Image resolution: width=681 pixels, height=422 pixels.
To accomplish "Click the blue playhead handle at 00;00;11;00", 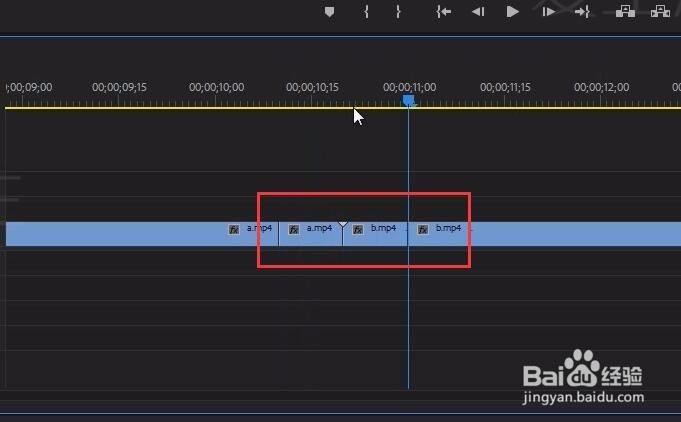I will [x=408, y=101].
